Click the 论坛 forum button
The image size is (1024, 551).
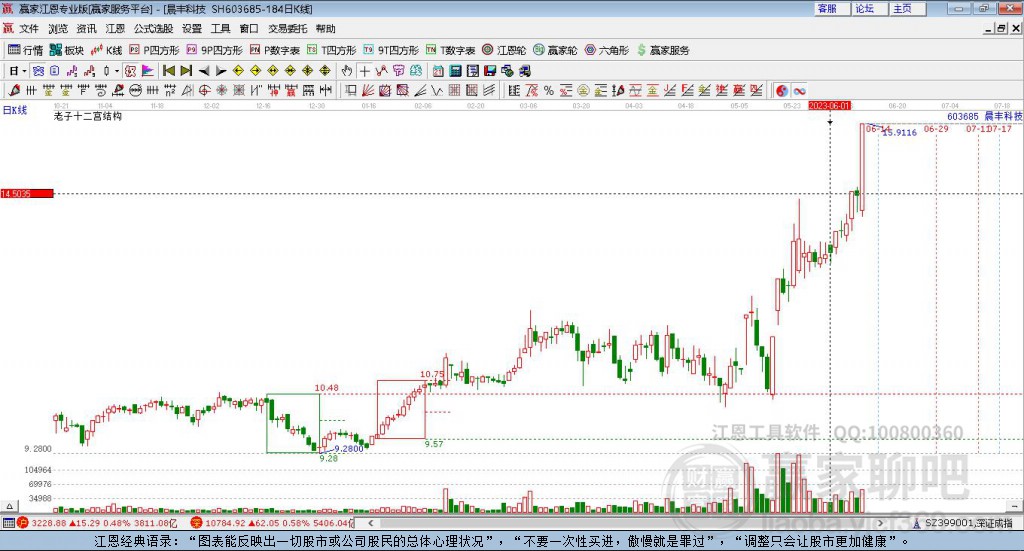[870, 8]
